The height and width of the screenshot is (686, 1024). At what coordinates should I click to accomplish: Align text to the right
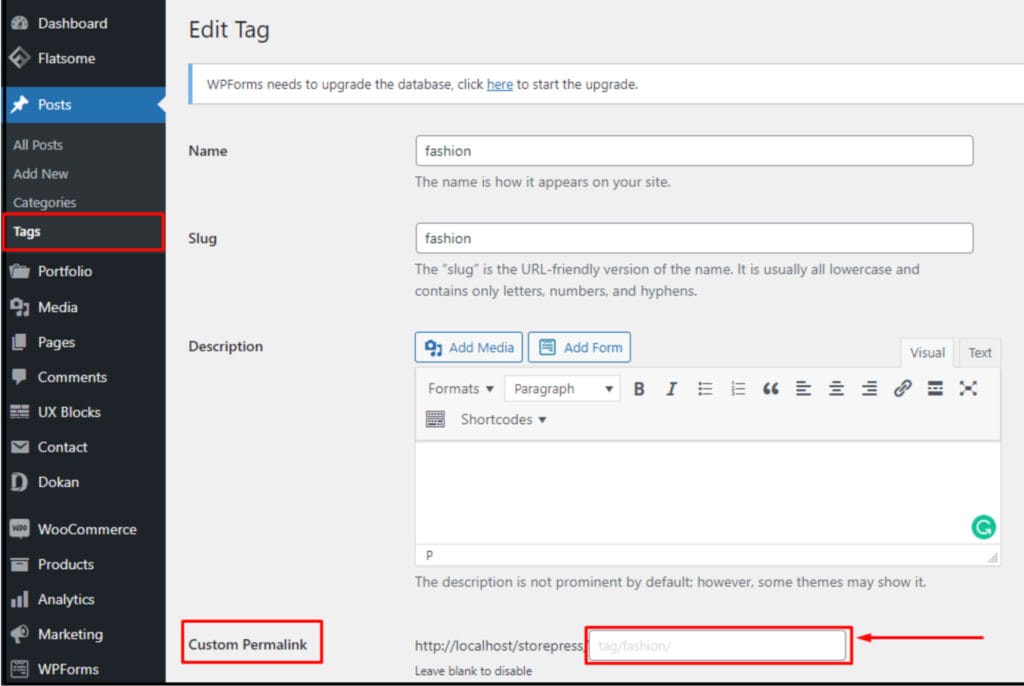[869, 389]
